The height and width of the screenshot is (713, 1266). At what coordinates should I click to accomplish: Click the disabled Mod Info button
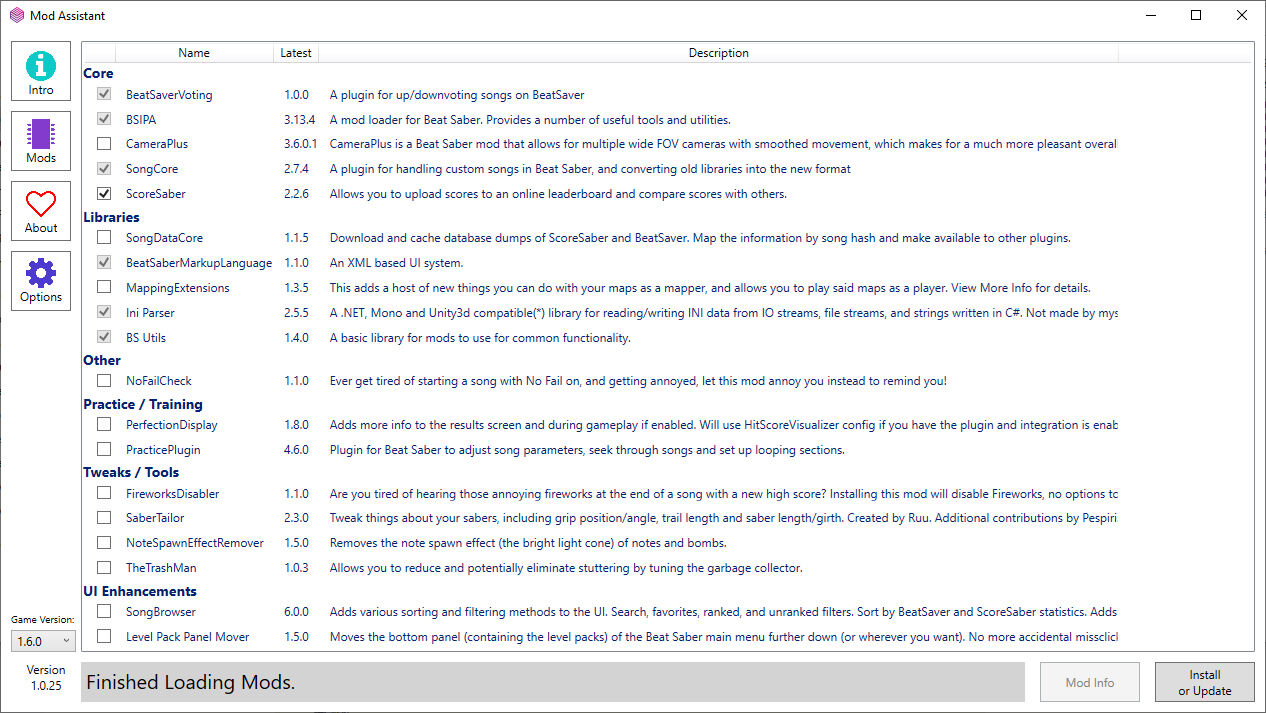[1090, 682]
